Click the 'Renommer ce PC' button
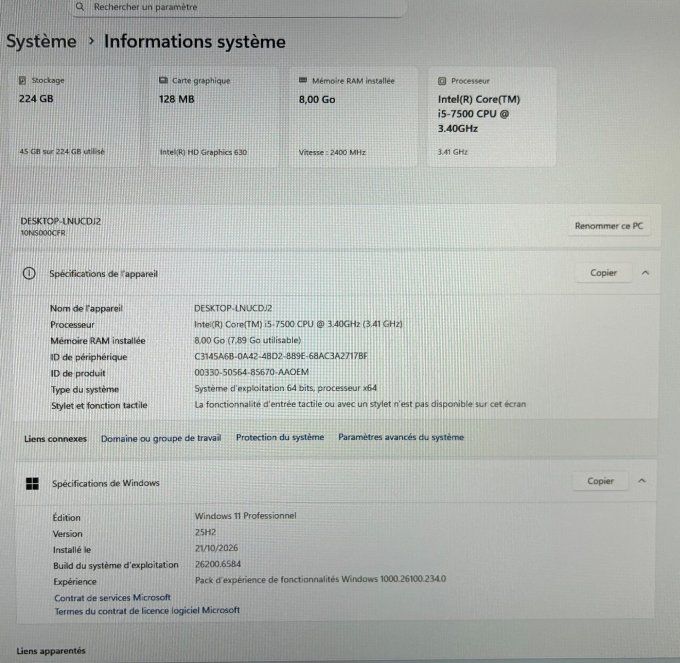Viewport: 680px width, 663px height. [x=609, y=226]
